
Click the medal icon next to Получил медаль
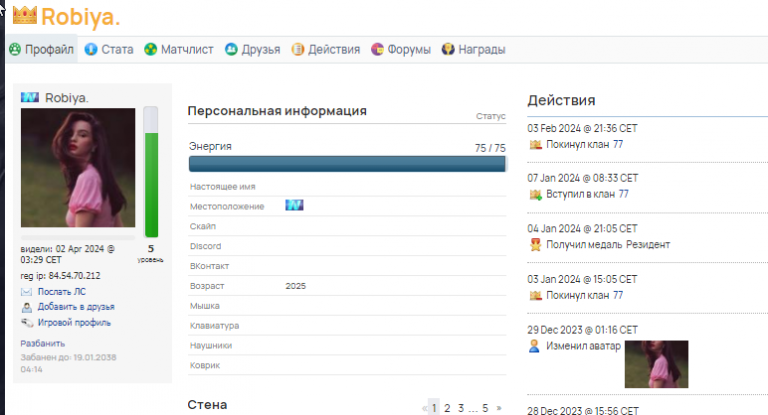click(535, 244)
